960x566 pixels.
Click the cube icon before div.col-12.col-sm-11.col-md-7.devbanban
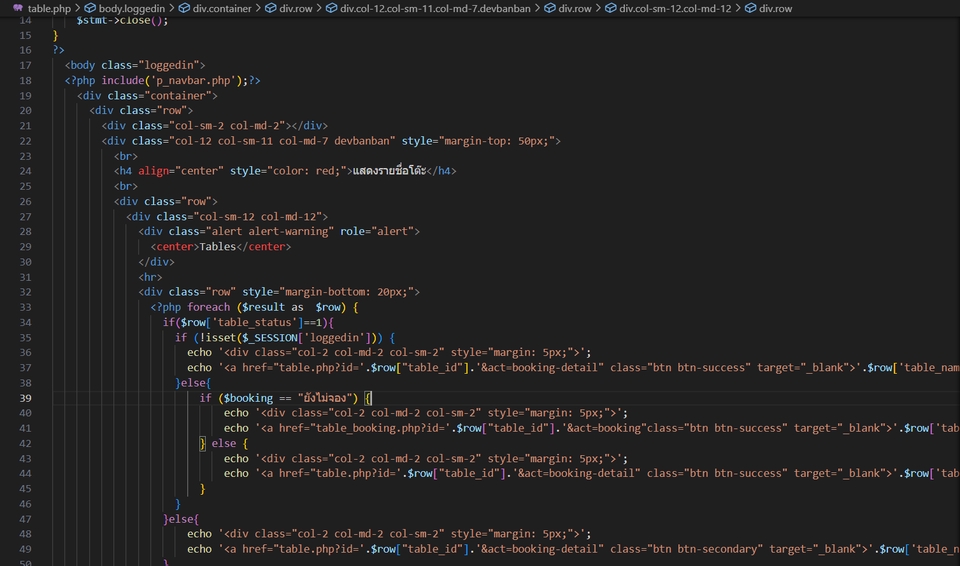(x=331, y=9)
